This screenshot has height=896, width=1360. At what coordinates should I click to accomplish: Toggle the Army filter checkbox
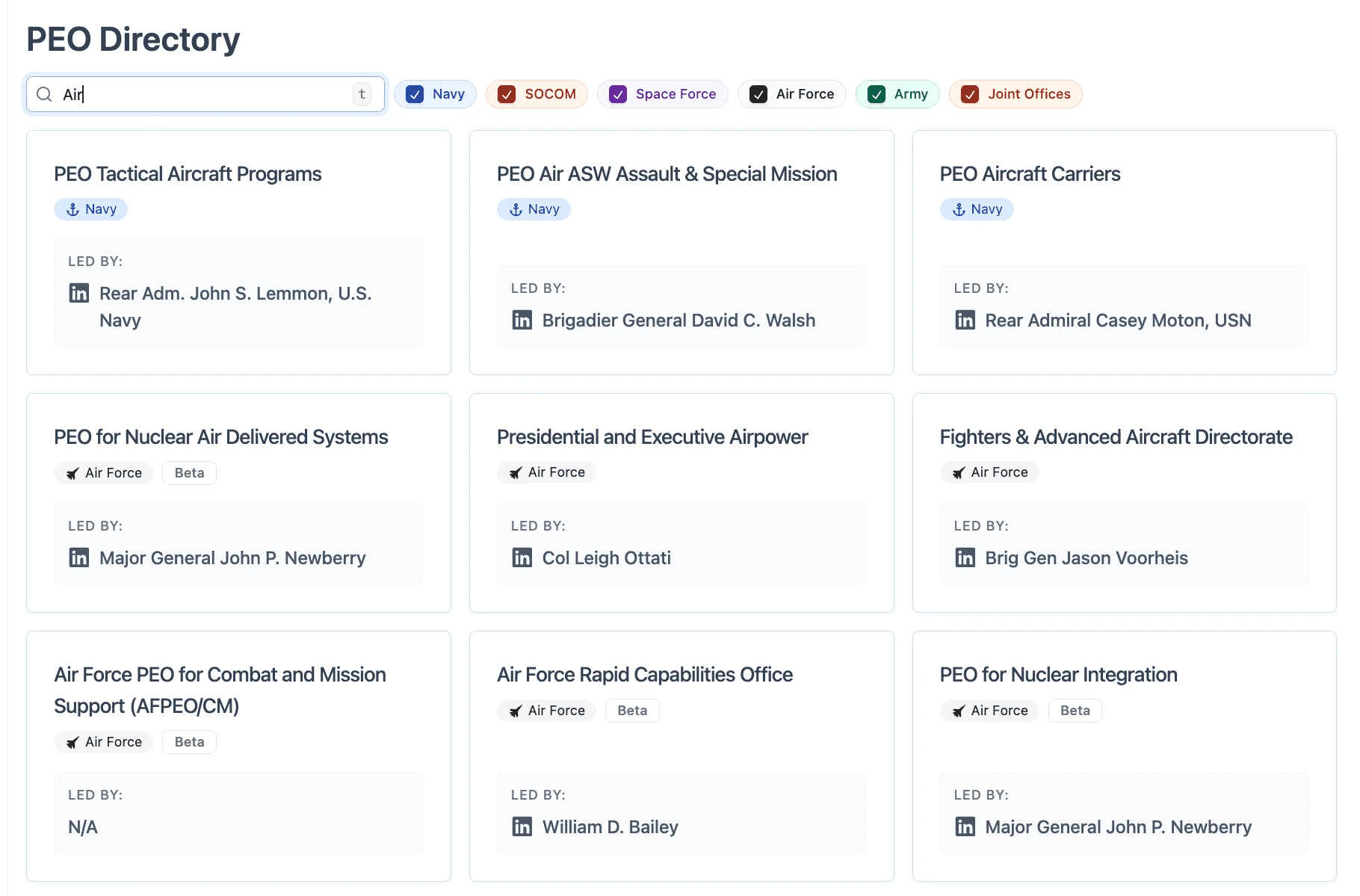click(877, 94)
